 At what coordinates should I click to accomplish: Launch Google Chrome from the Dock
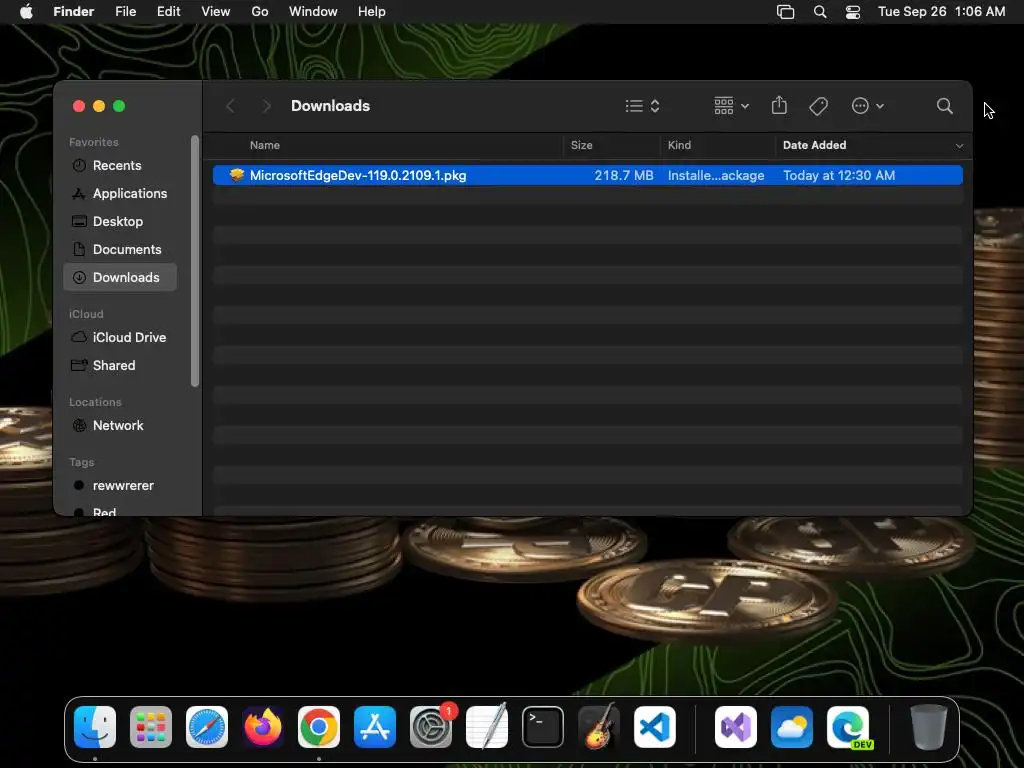(319, 727)
